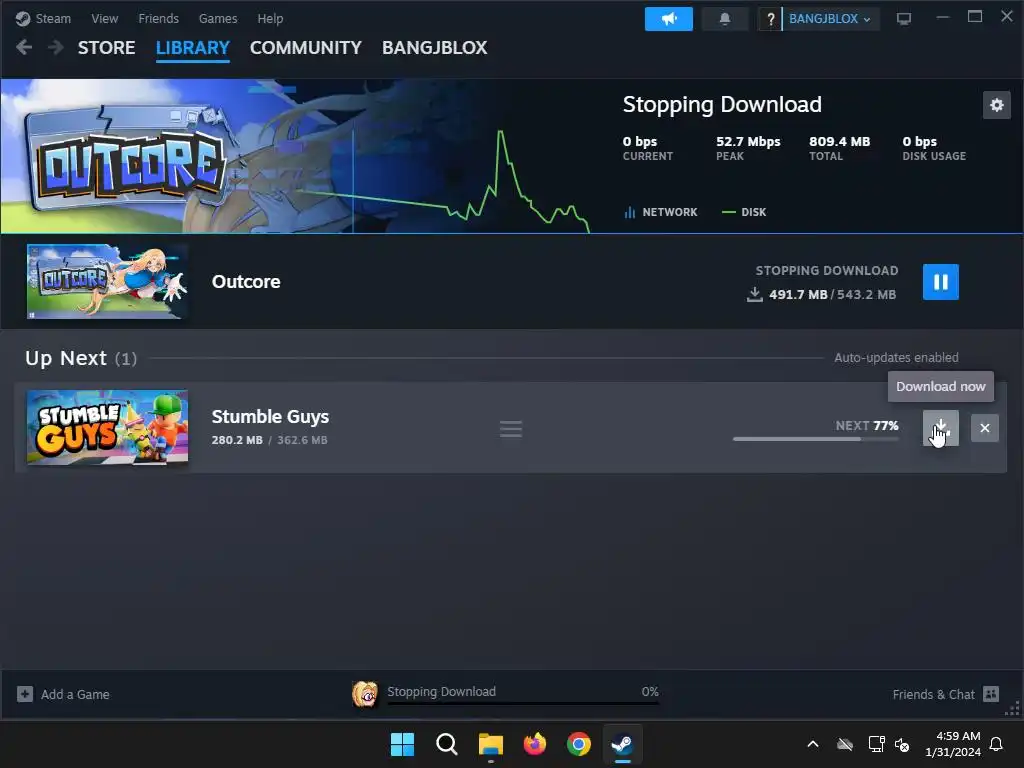Click the 280.2 MB / 362.6 MB text

pos(269,440)
